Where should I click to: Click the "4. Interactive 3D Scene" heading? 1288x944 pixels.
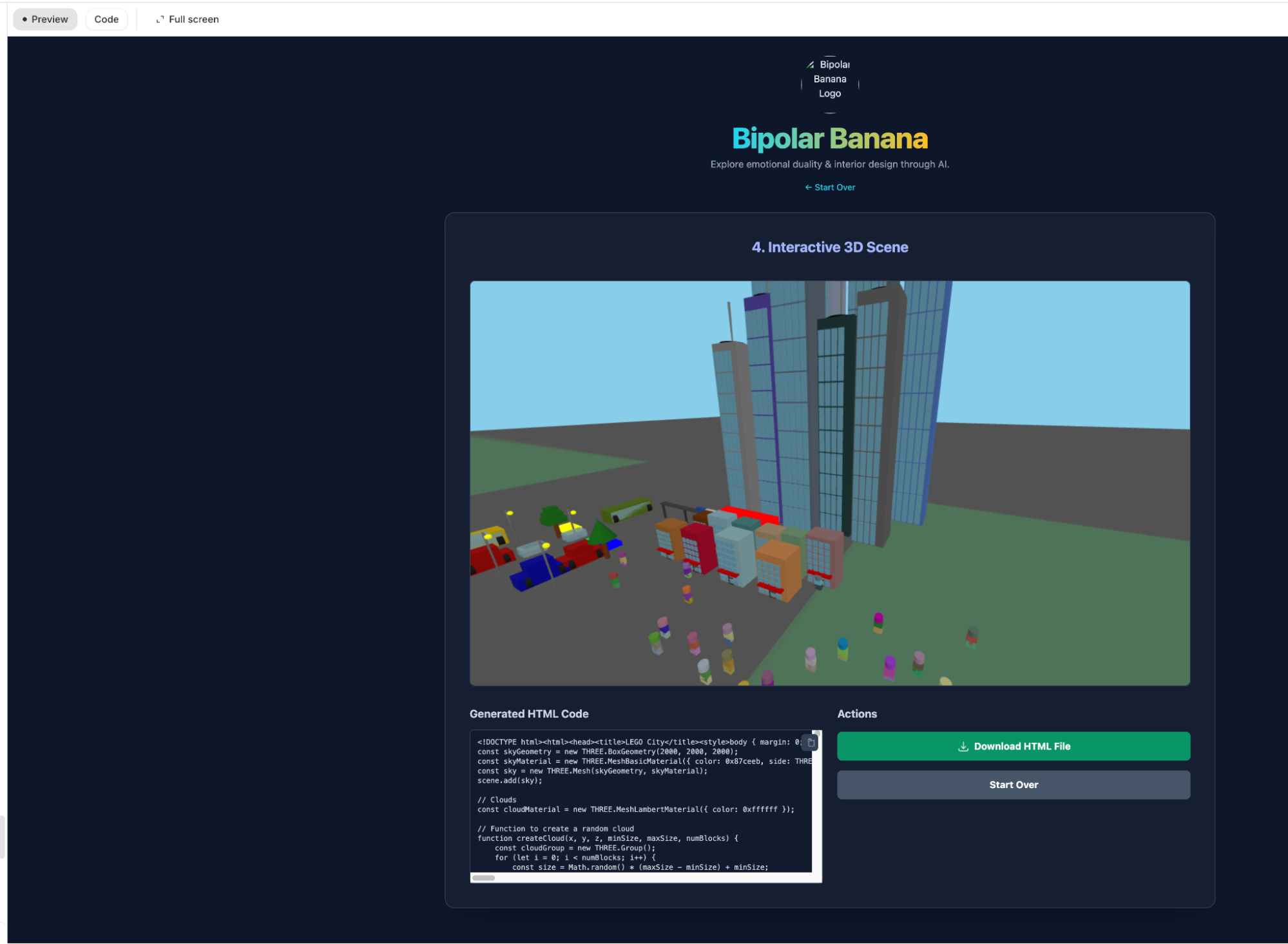tap(829, 247)
